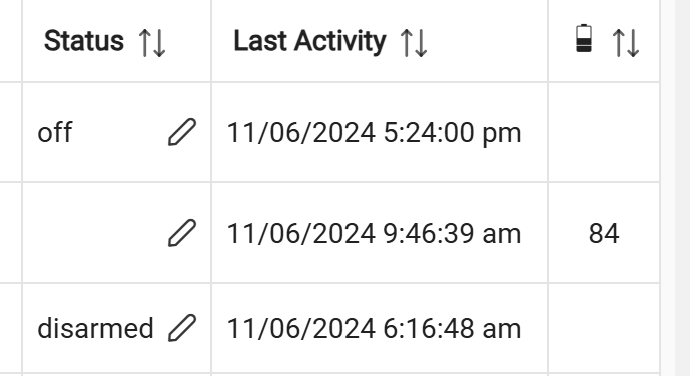Click the battery value 84 cell
This screenshot has height=376, width=690.
(x=604, y=233)
